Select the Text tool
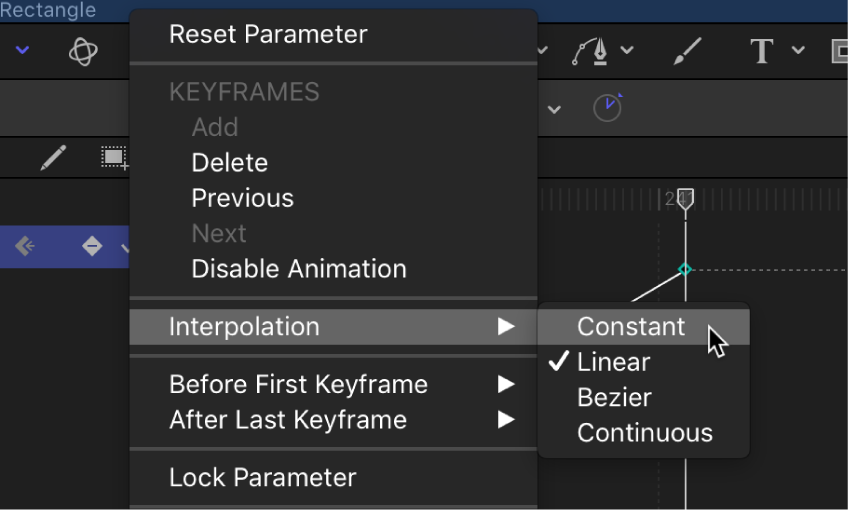This screenshot has width=849, height=511. pyautogui.click(x=762, y=51)
